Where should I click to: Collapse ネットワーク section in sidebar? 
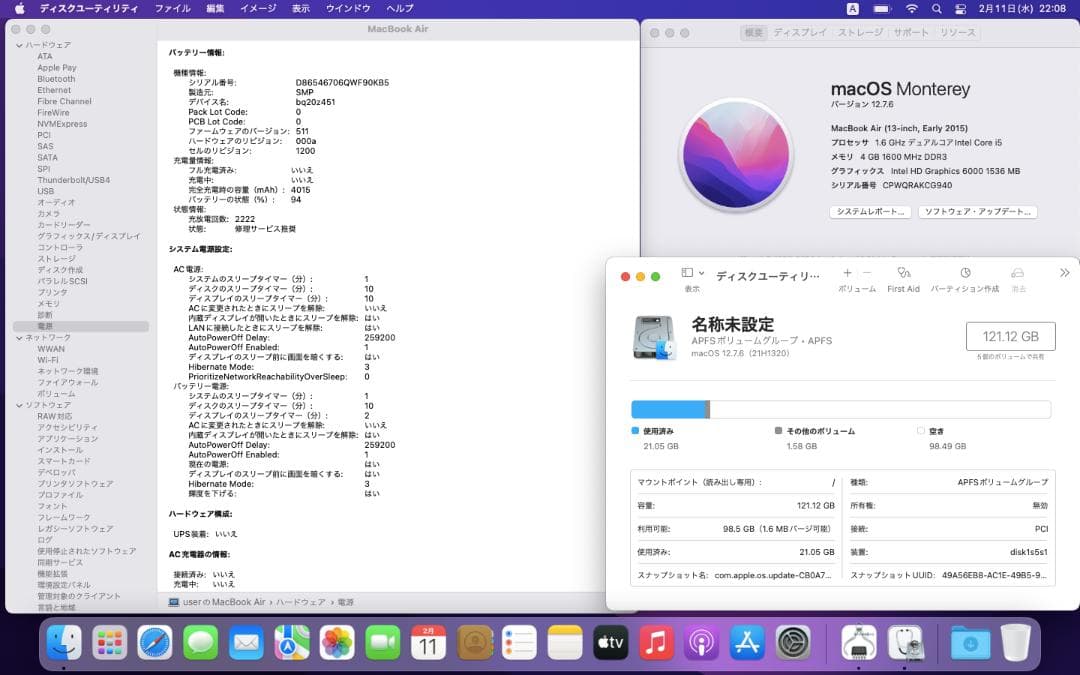[x=19, y=338]
